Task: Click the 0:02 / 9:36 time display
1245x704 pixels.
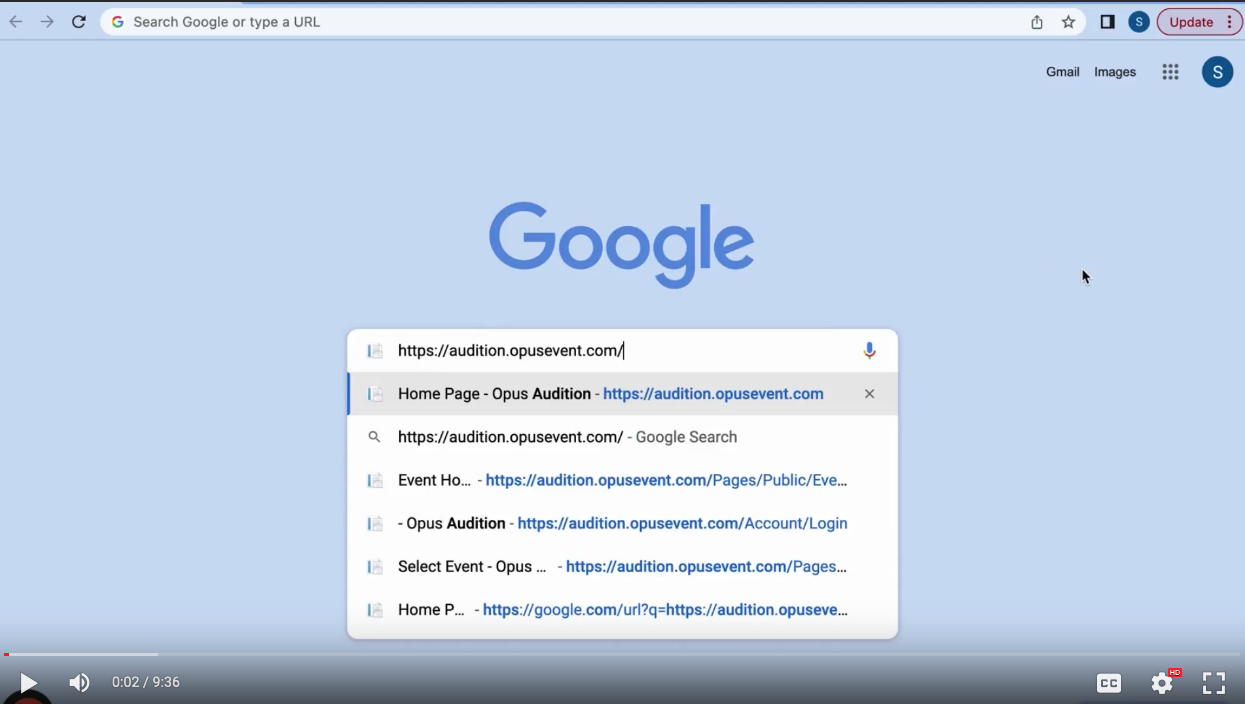Action: [x=146, y=682]
